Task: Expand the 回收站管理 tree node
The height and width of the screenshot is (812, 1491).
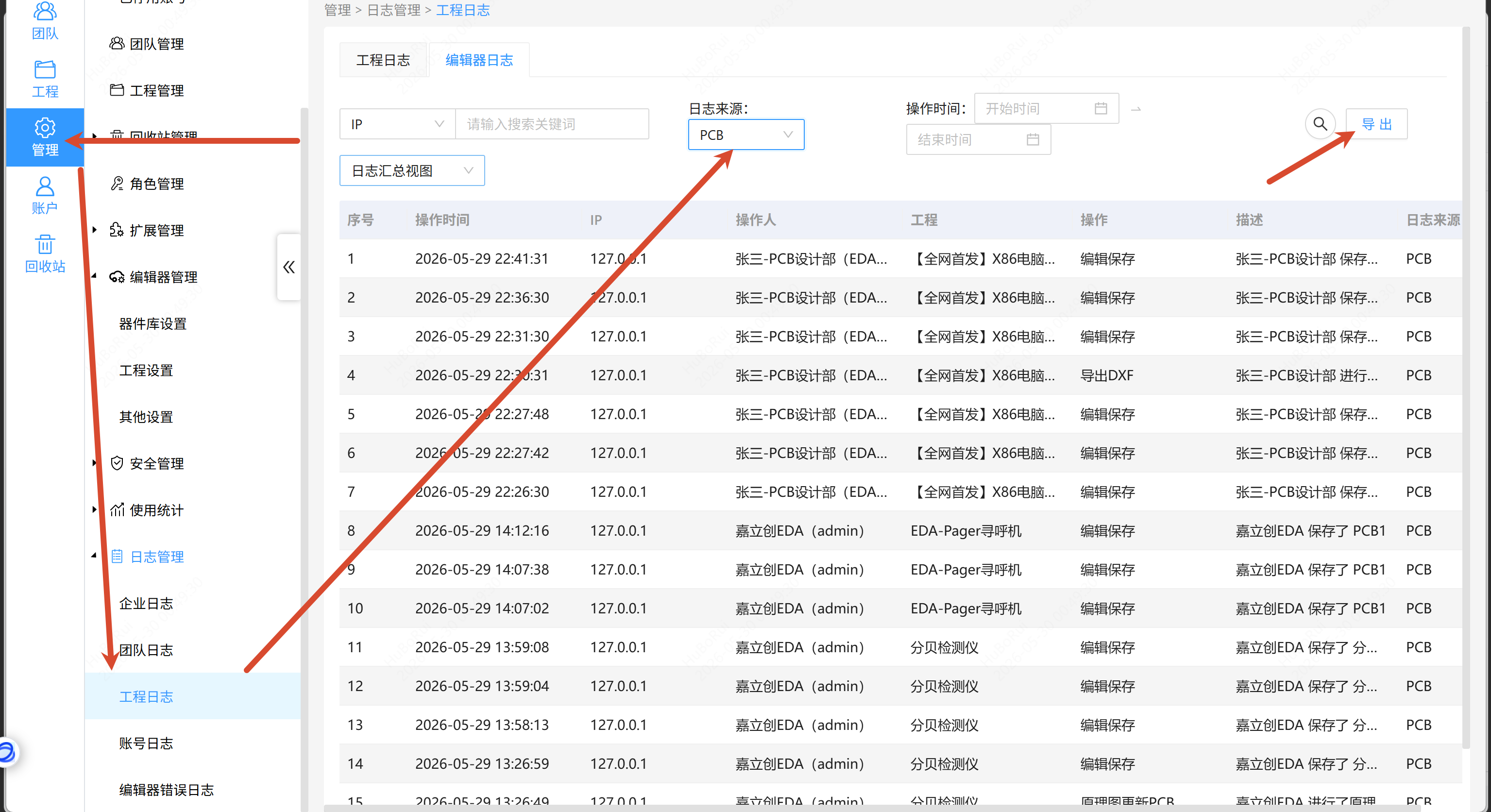Action: 94,136
